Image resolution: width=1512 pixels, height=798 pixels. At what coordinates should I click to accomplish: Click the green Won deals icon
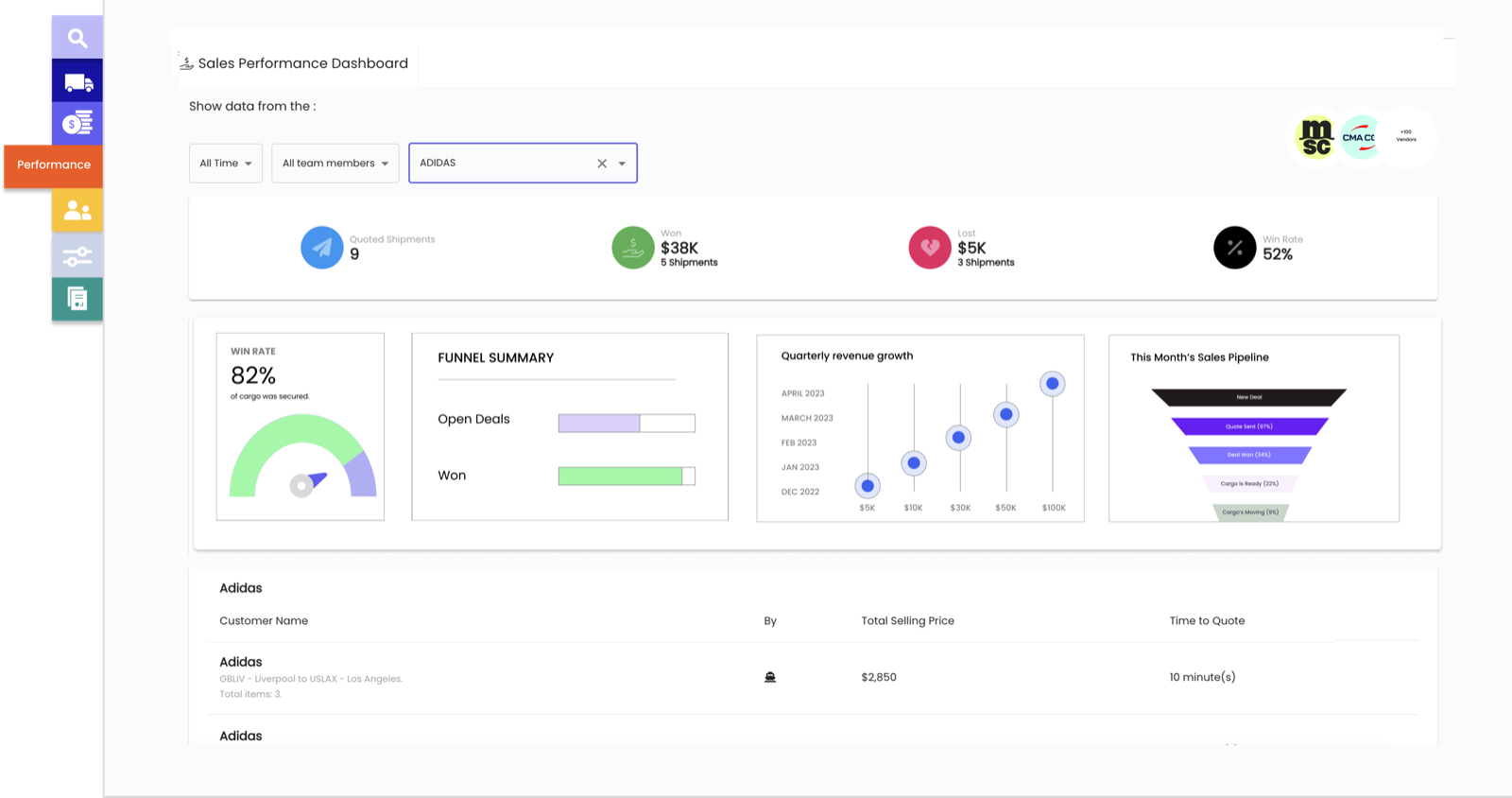[633, 248]
